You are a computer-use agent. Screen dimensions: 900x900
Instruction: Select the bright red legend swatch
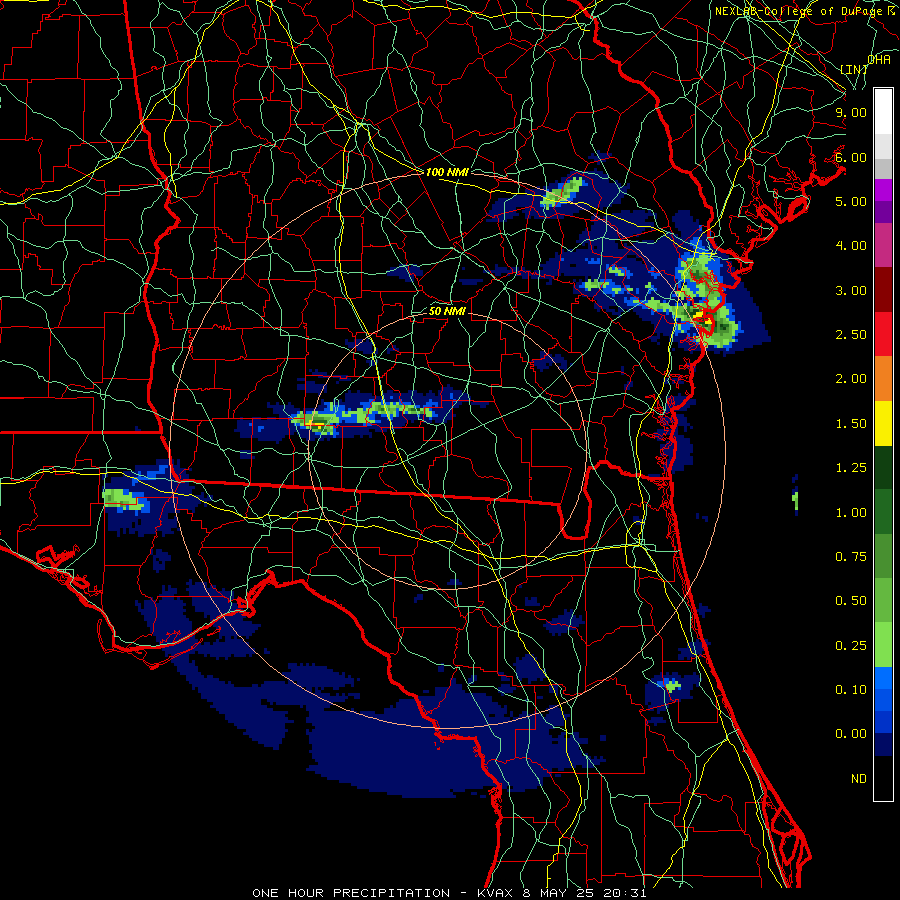point(883,334)
